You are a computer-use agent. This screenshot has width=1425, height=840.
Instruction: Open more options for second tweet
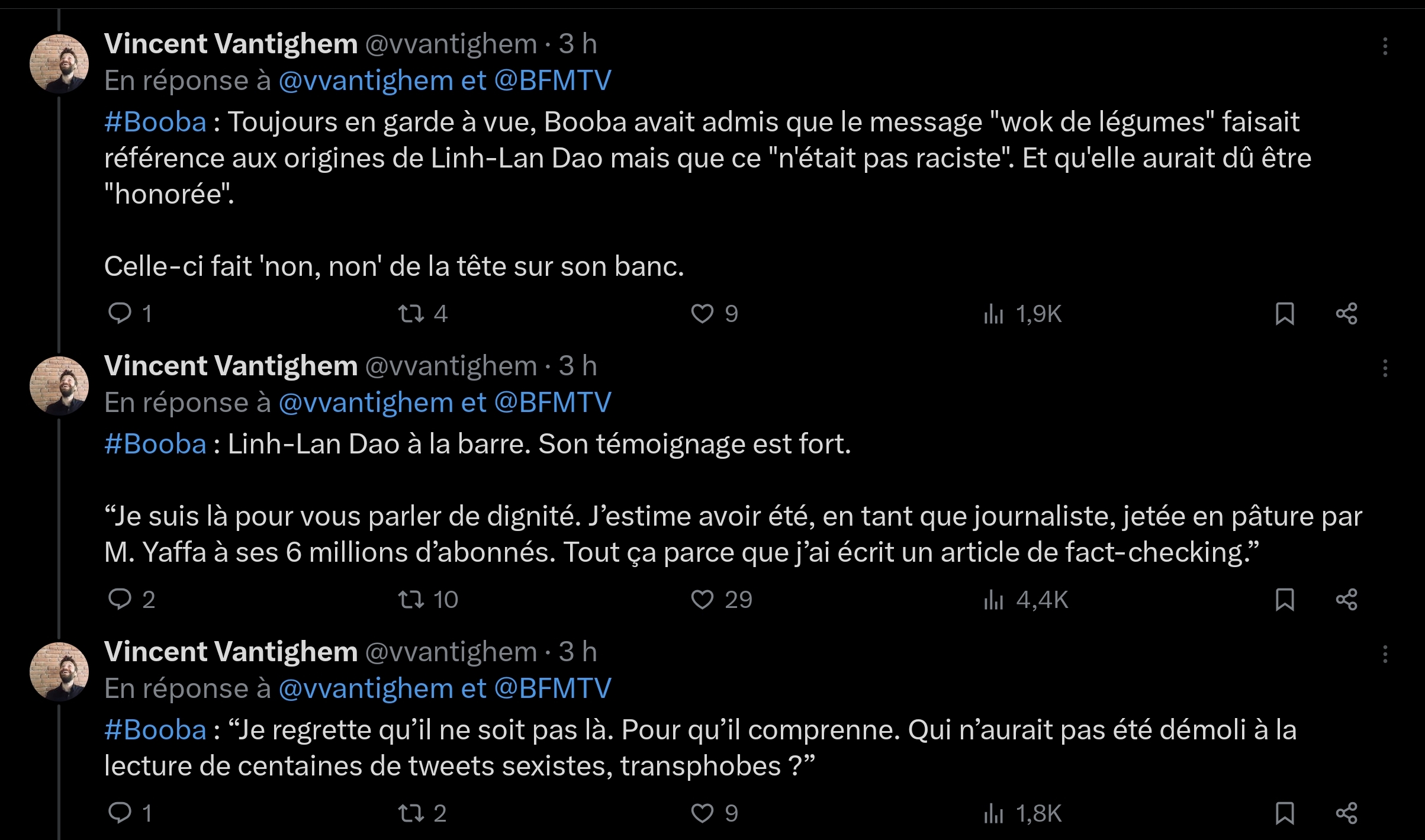click(x=1385, y=368)
